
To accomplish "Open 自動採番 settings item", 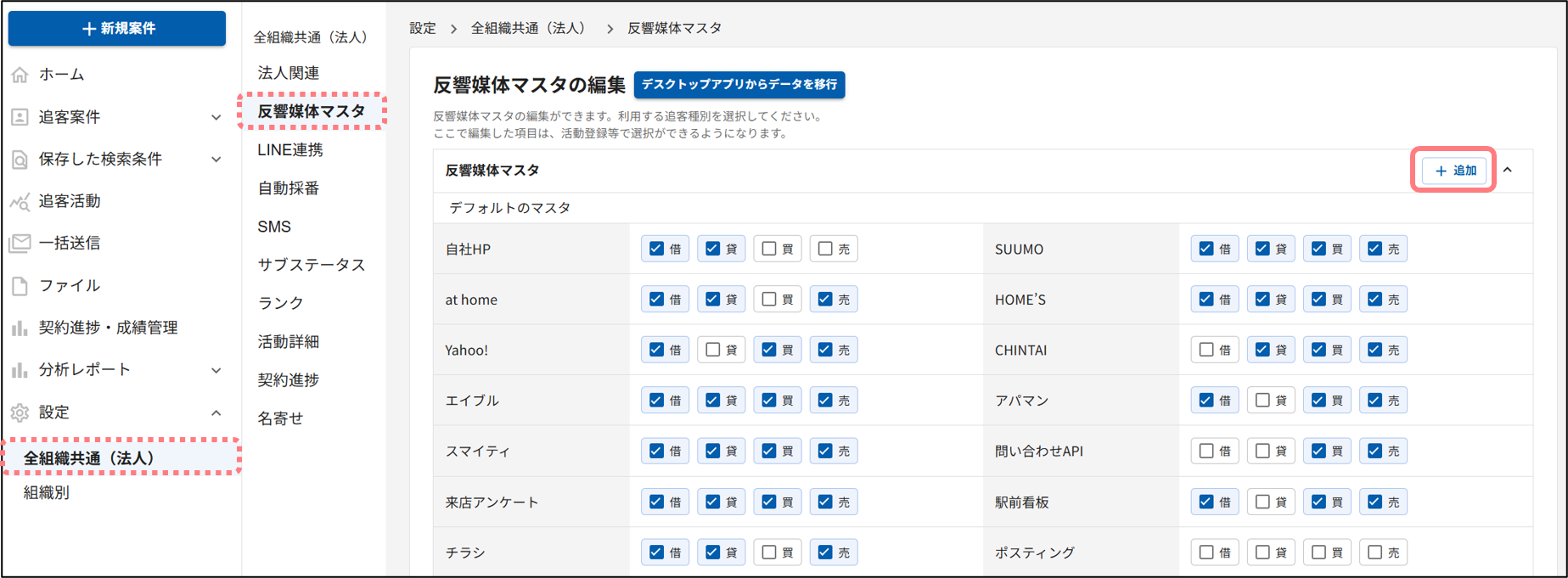I will point(289,188).
